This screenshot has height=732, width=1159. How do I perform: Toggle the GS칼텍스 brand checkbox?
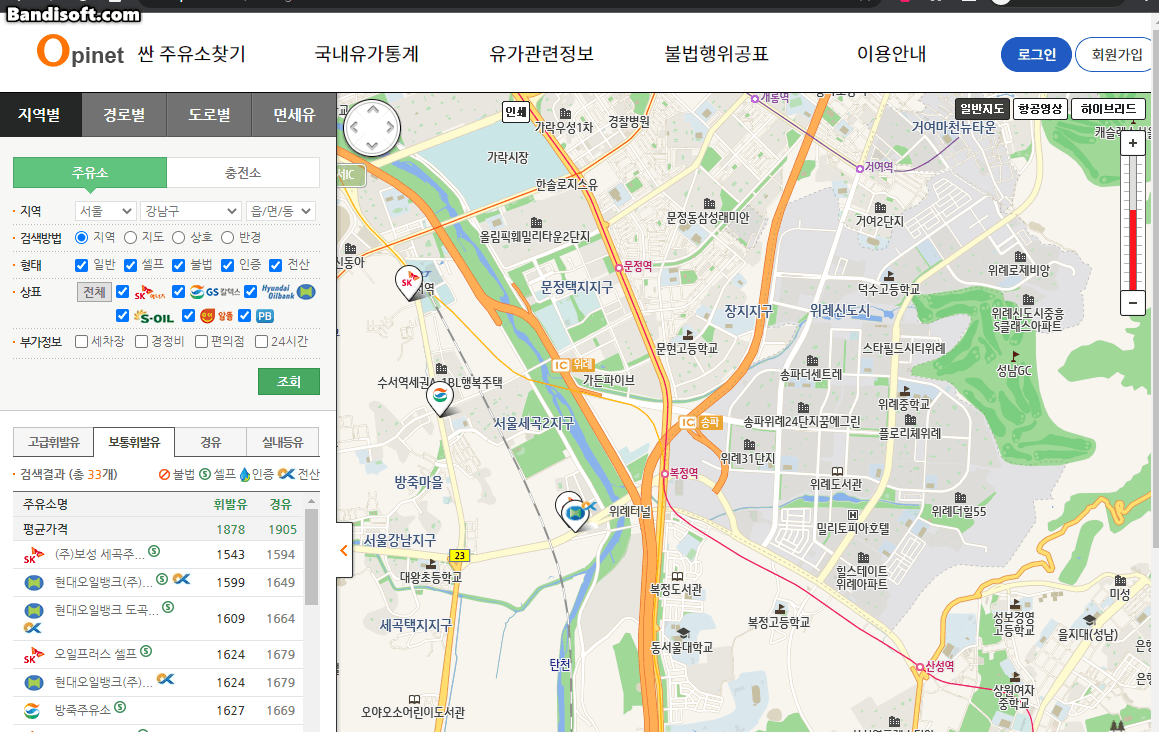[x=178, y=291]
